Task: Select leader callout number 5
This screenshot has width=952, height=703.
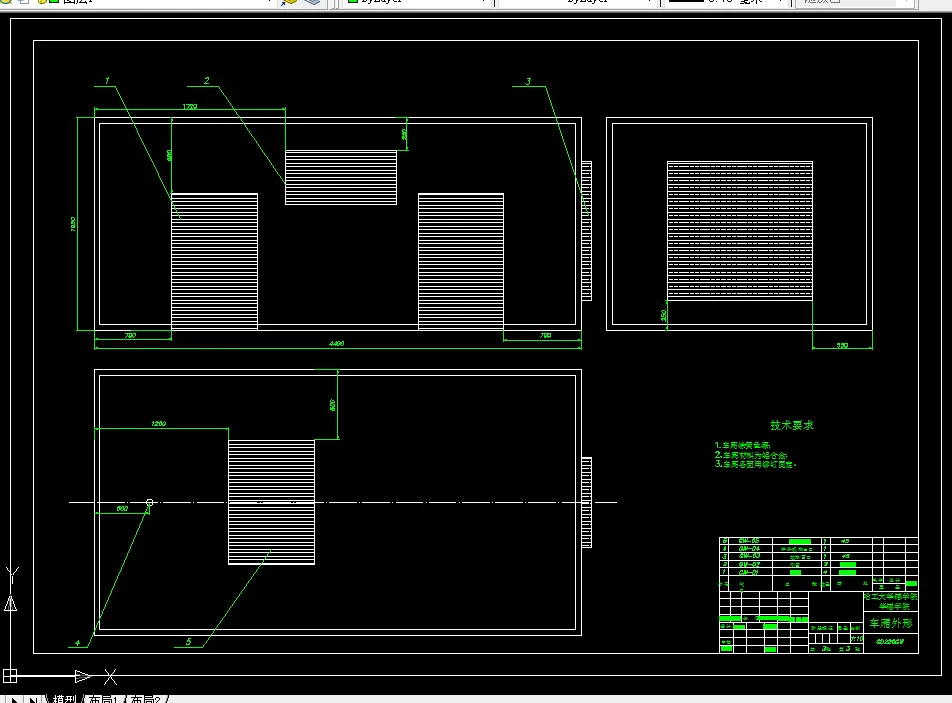Action: 188,642
